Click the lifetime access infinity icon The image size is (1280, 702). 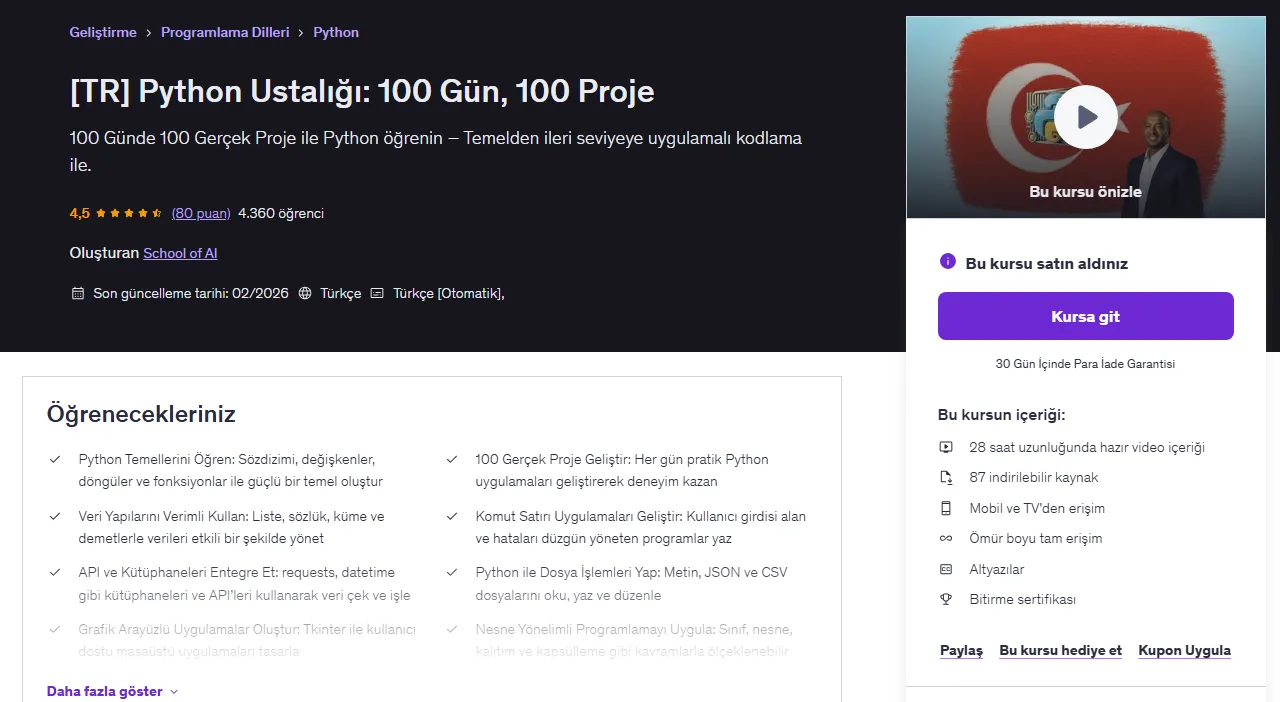coord(946,538)
